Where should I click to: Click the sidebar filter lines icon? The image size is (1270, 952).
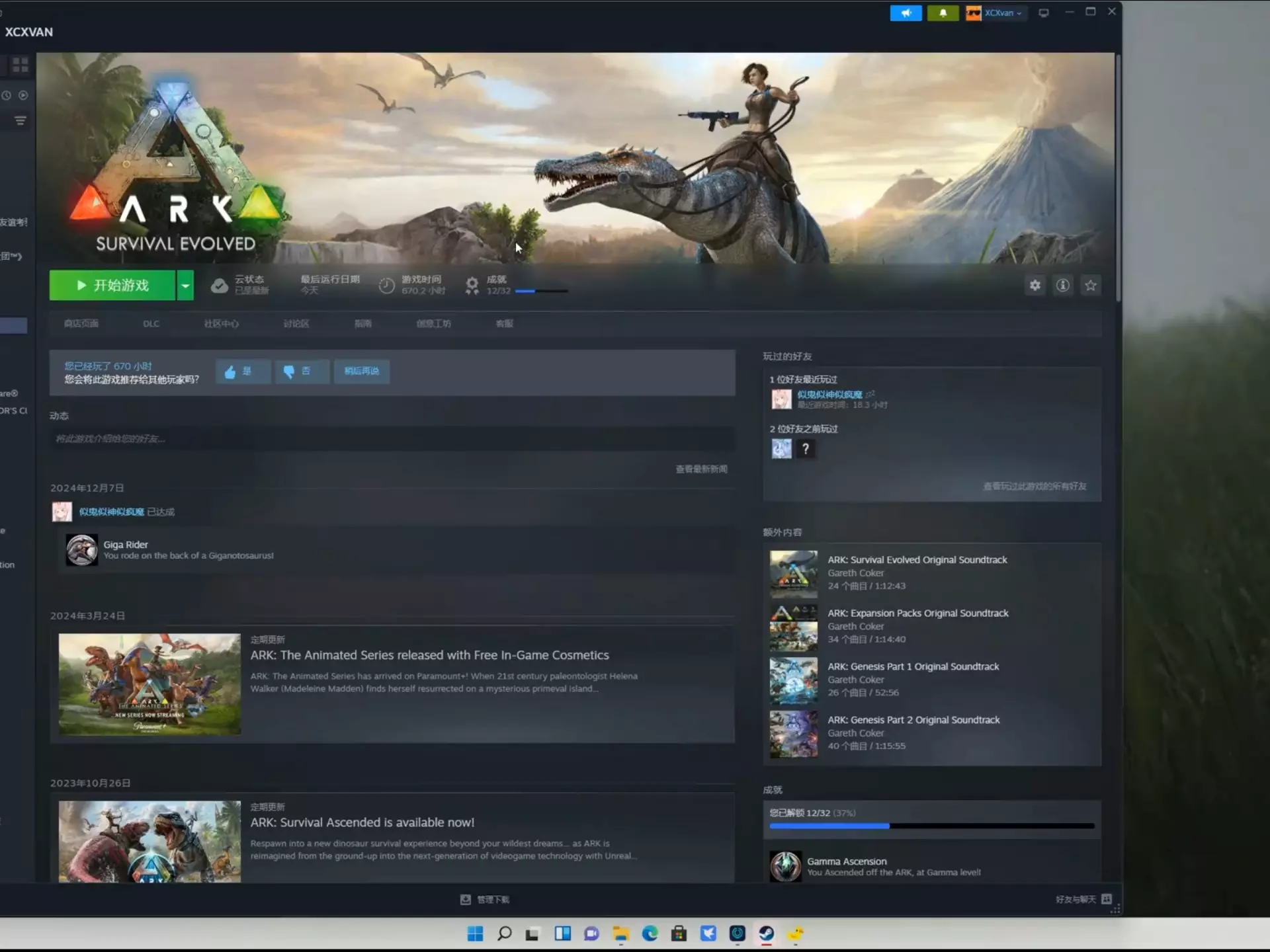(21, 120)
